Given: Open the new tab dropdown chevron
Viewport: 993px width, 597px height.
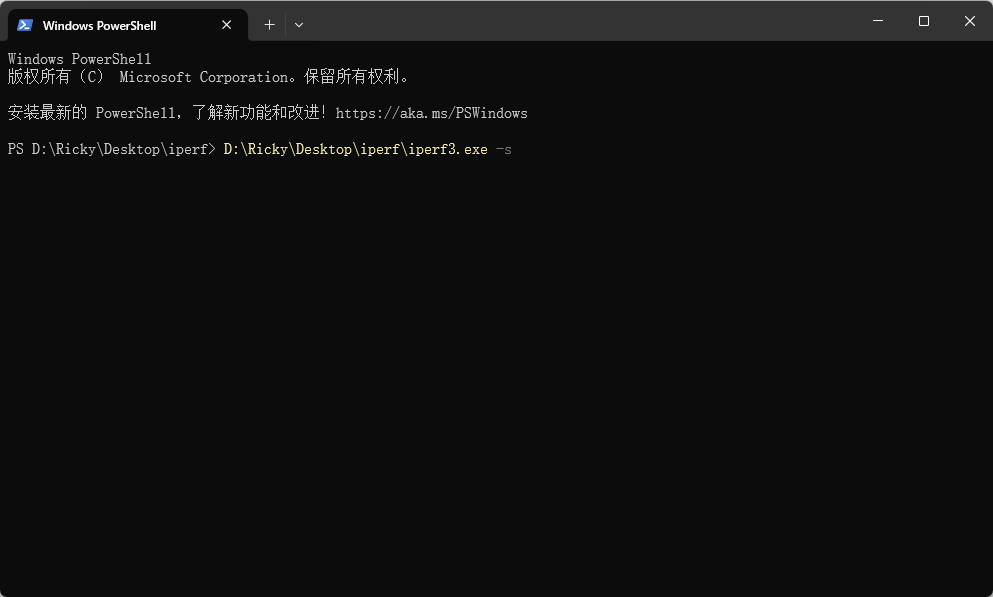Looking at the screenshot, I should pyautogui.click(x=298, y=24).
